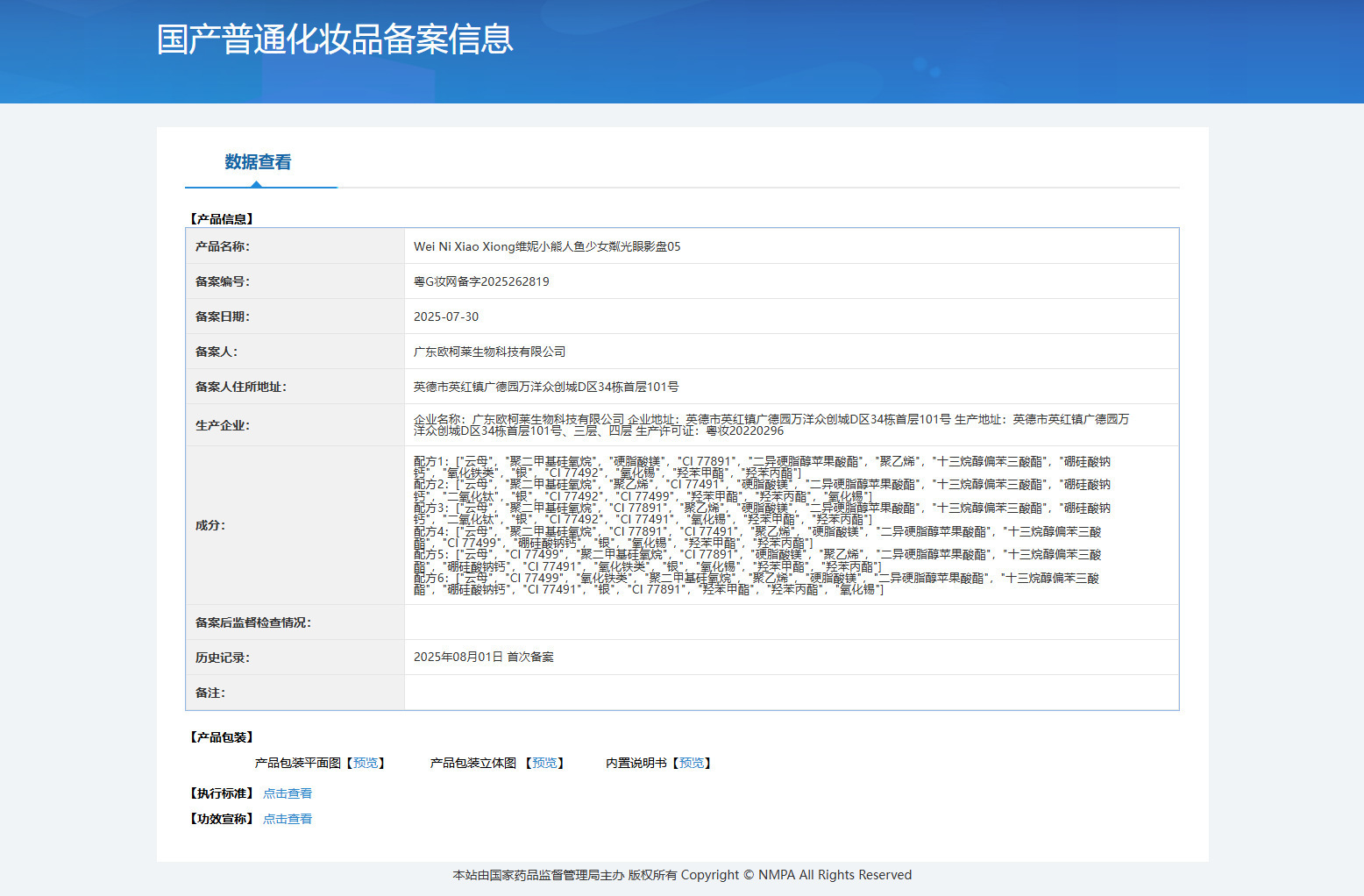This screenshot has width=1364, height=896.
Task: Select filing number 粤G妆网备字2025262819
Action: pyautogui.click(x=481, y=281)
